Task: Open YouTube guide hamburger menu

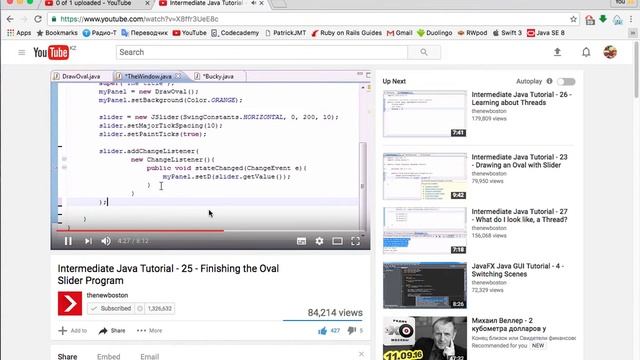Action: [22, 52]
